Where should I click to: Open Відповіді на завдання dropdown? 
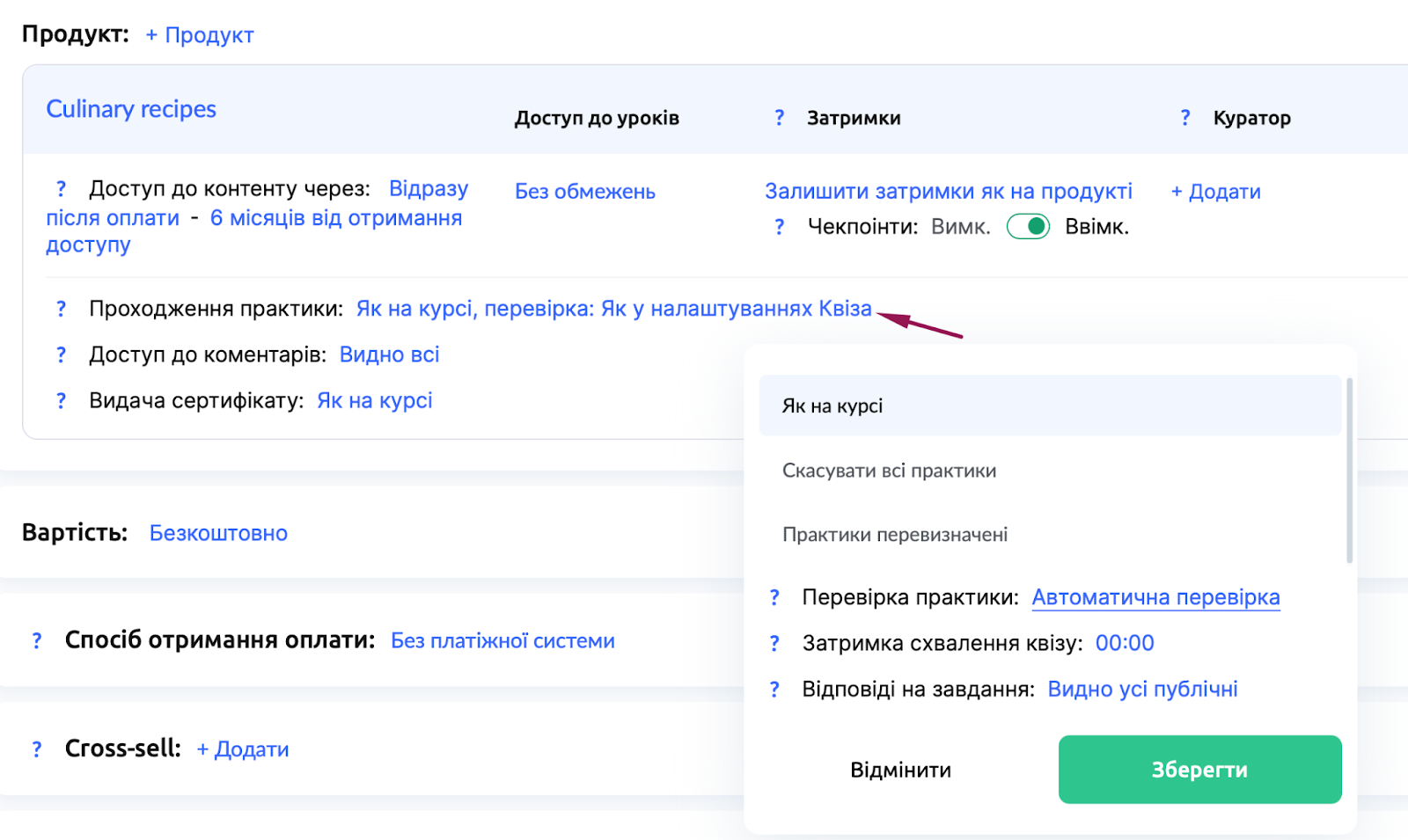(x=1142, y=690)
